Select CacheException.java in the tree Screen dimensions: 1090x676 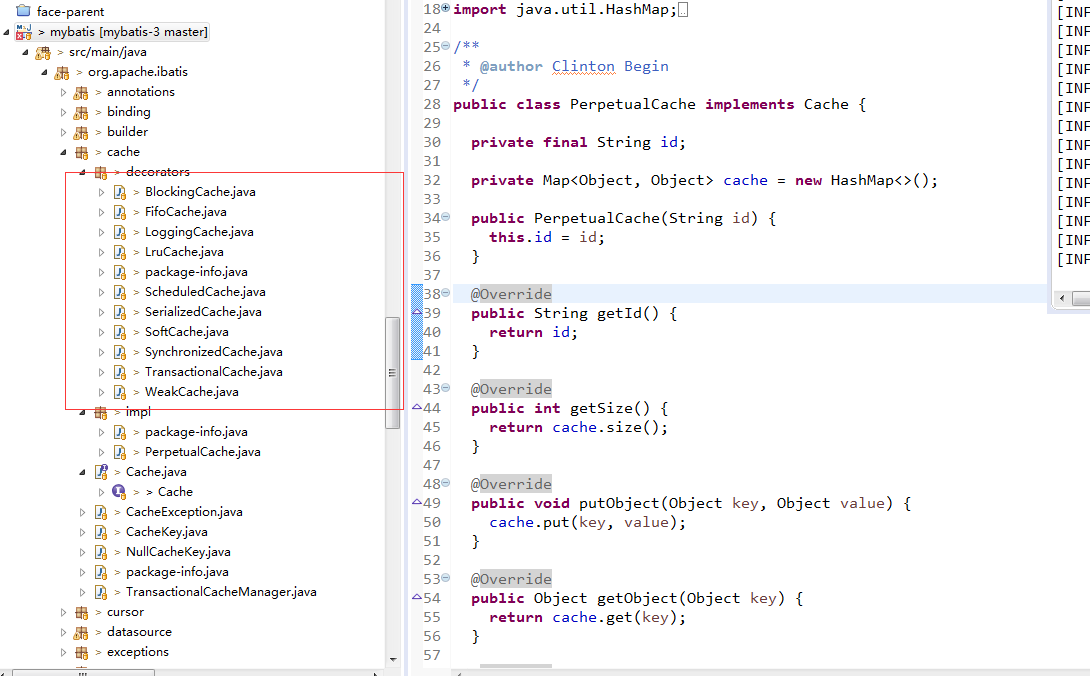click(184, 513)
